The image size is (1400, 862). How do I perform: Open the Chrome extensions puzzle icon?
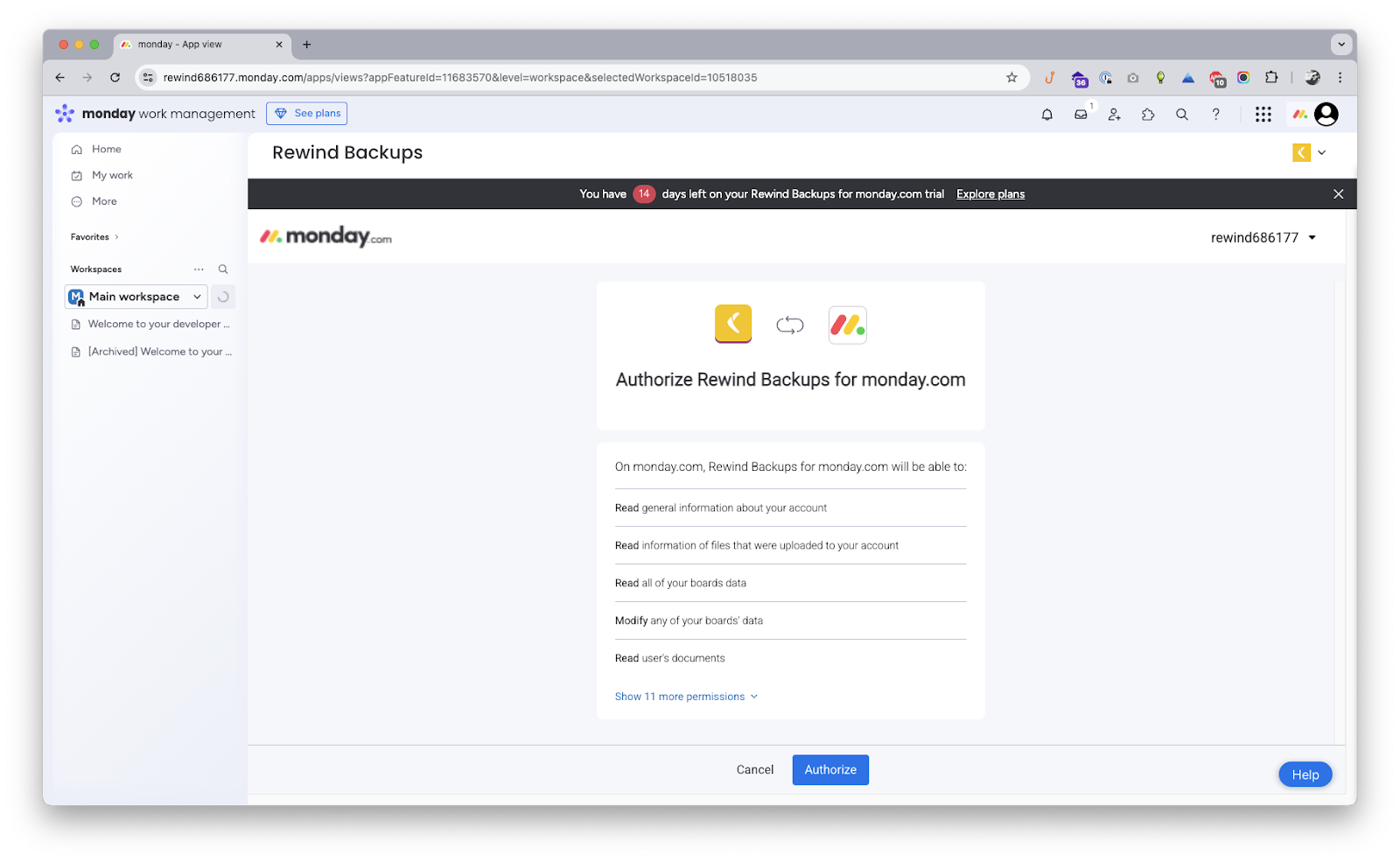1271,77
